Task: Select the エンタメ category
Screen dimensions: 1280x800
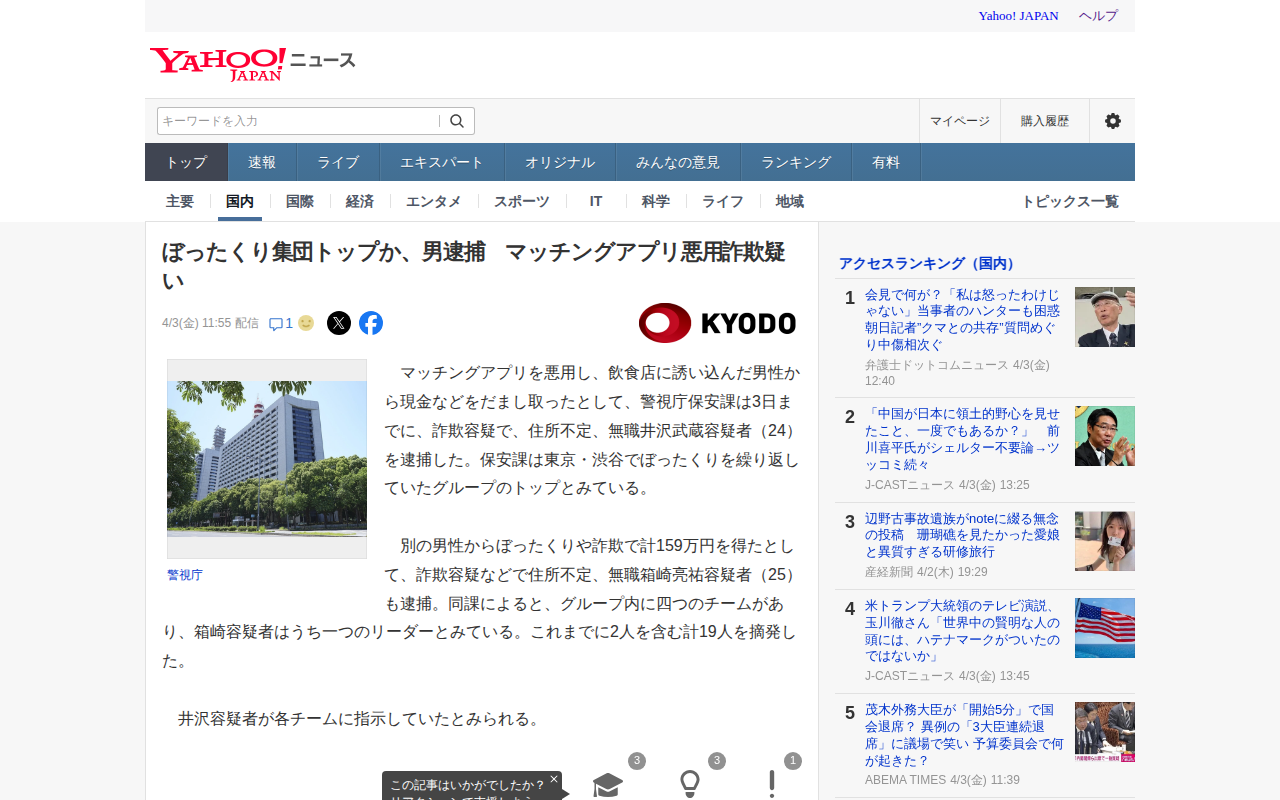Action: (x=434, y=201)
